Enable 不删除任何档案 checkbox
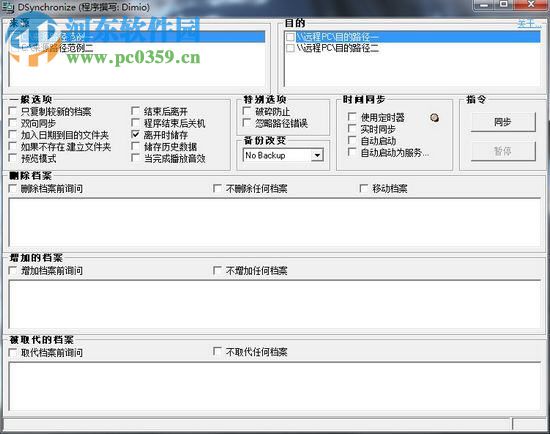This screenshot has width=550, height=434. click(x=217, y=188)
